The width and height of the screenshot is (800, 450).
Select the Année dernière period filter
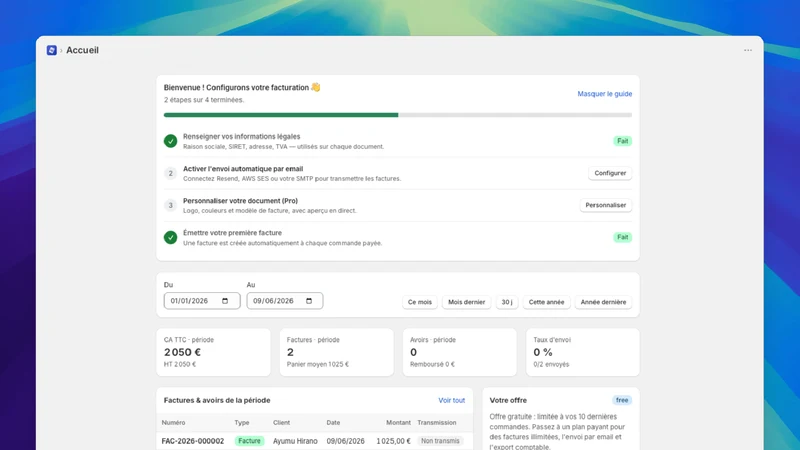pyautogui.click(x=603, y=302)
